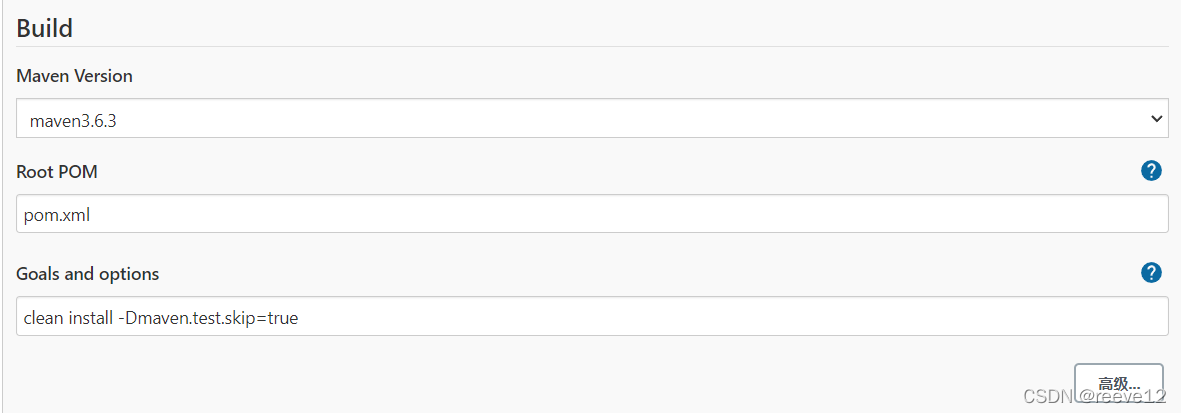
Task: Click the pom.xml text in Root POM
Action: pos(57,214)
